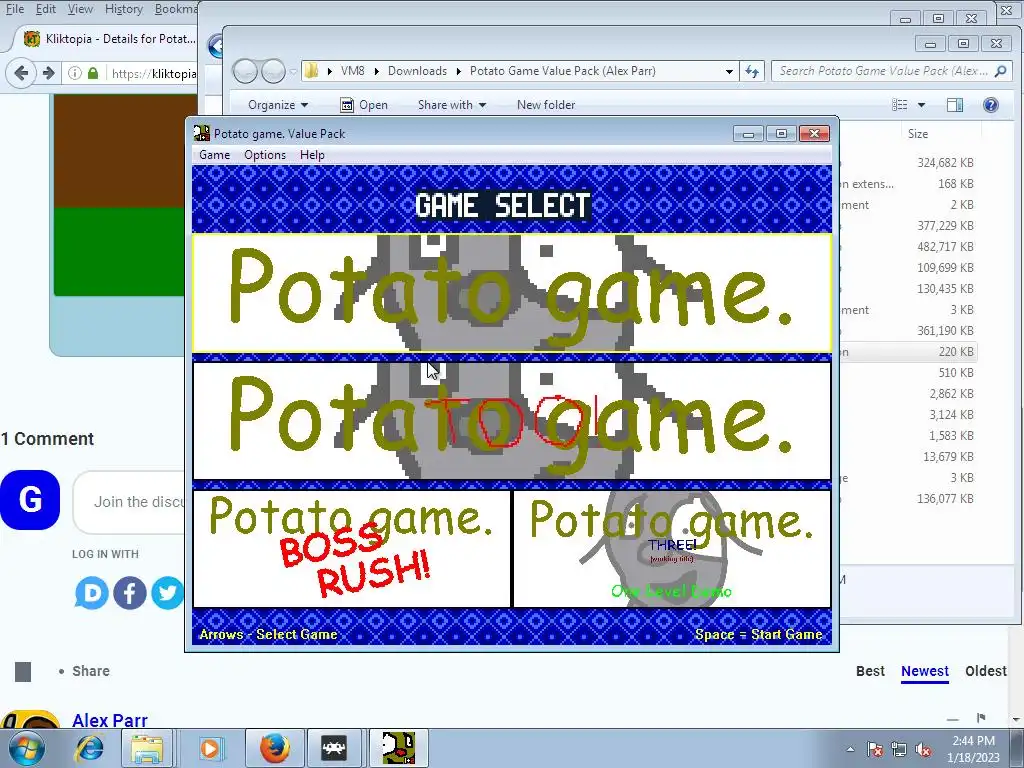
Task: Select the first Potato game banner
Action: [x=511, y=293]
